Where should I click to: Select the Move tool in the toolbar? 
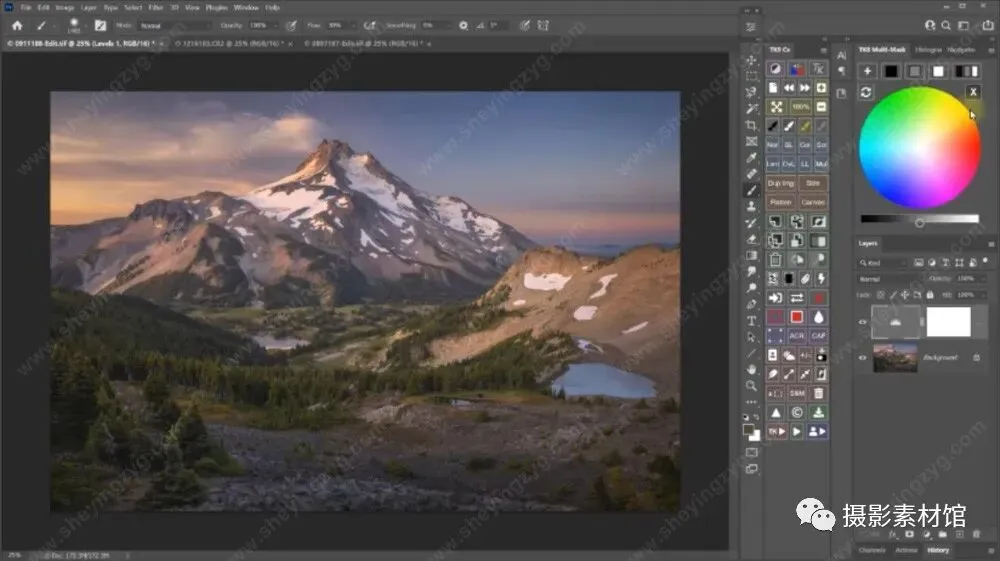(x=752, y=60)
